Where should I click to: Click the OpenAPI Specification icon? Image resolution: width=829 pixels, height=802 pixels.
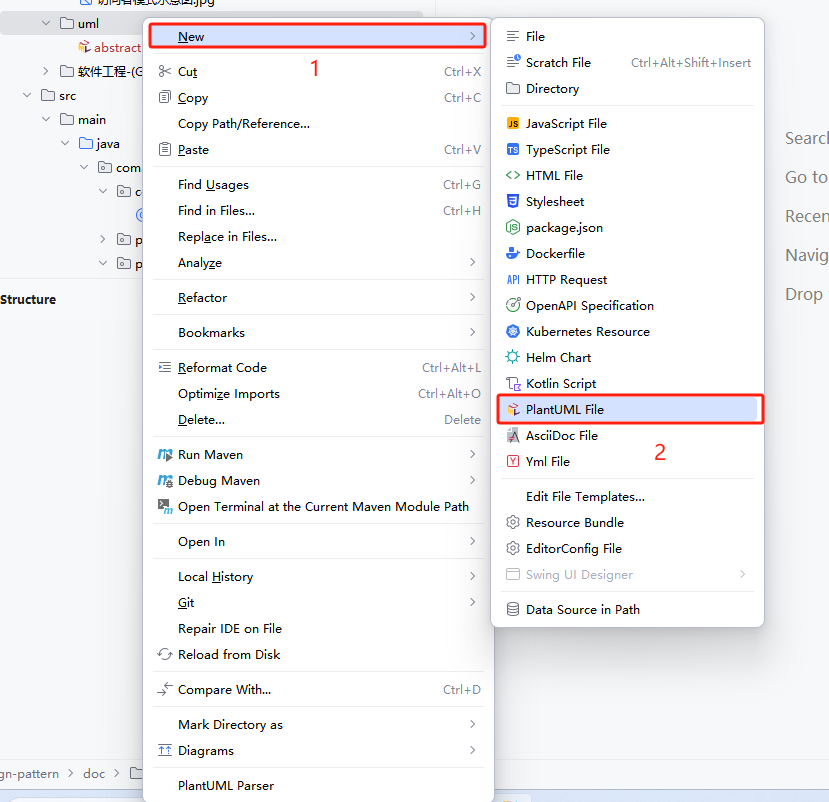[x=513, y=306]
